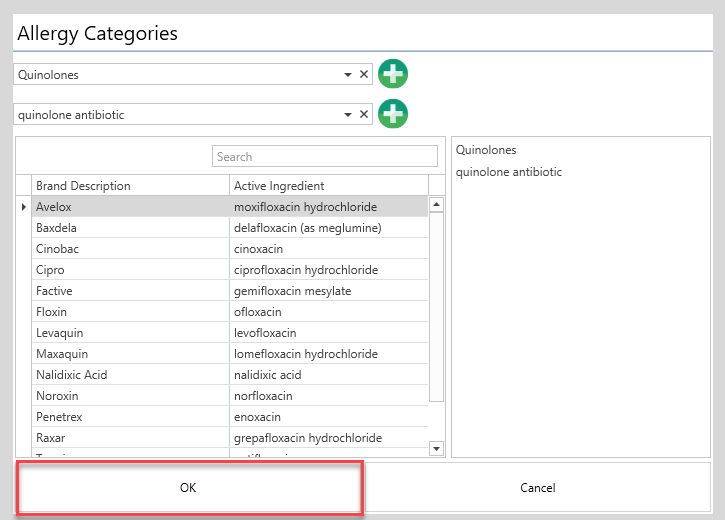Select the Cinobac brand cell

click(x=130, y=249)
